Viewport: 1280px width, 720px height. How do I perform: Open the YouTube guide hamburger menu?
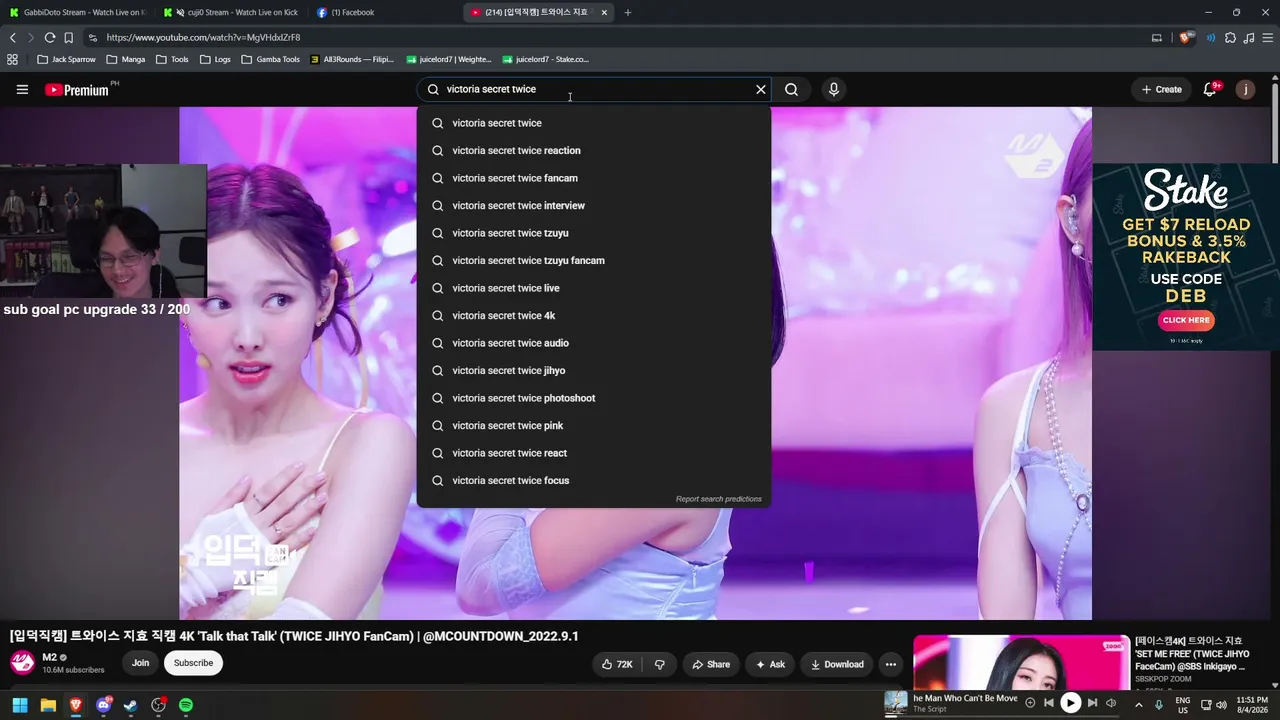22,89
